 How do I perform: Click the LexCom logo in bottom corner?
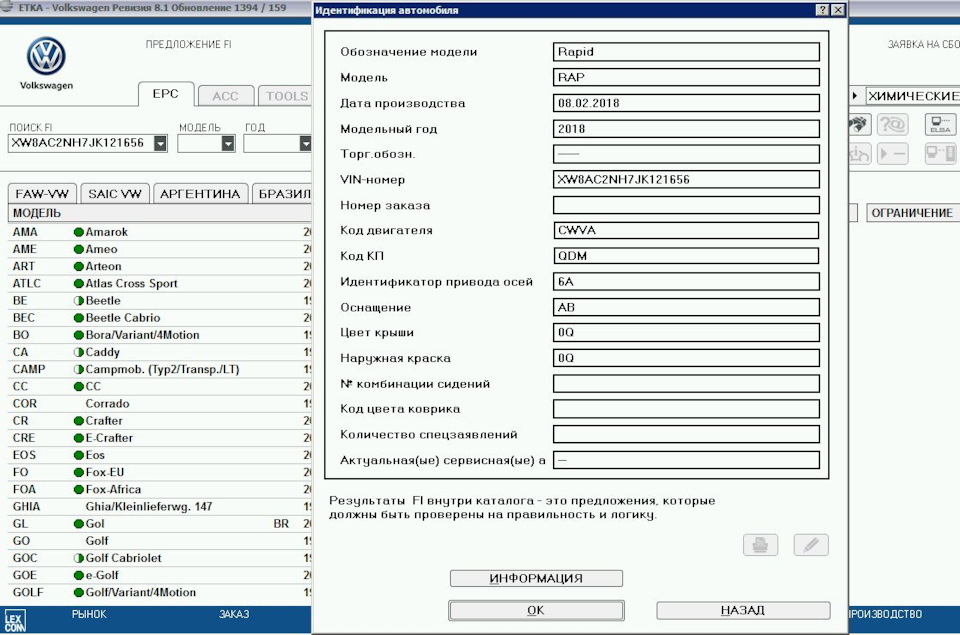15,620
